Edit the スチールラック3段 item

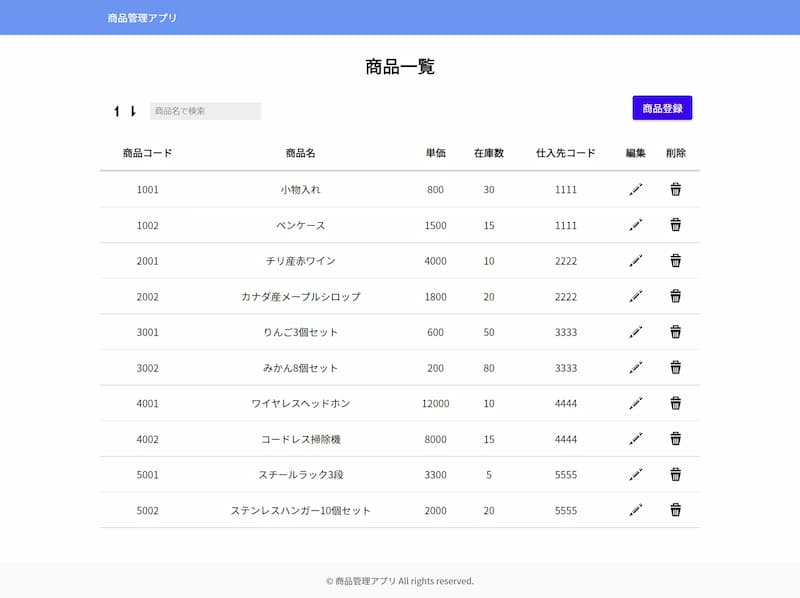pyautogui.click(x=636, y=474)
